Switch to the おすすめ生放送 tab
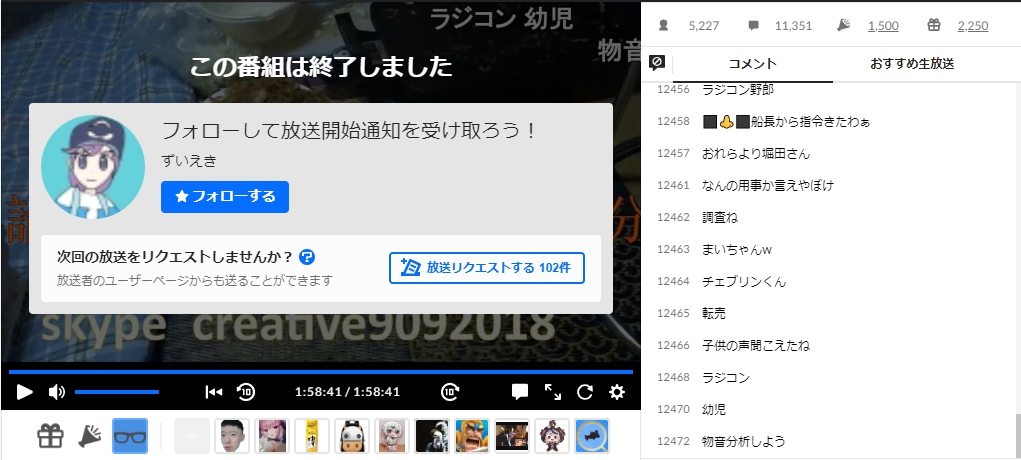 coord(912,64)
